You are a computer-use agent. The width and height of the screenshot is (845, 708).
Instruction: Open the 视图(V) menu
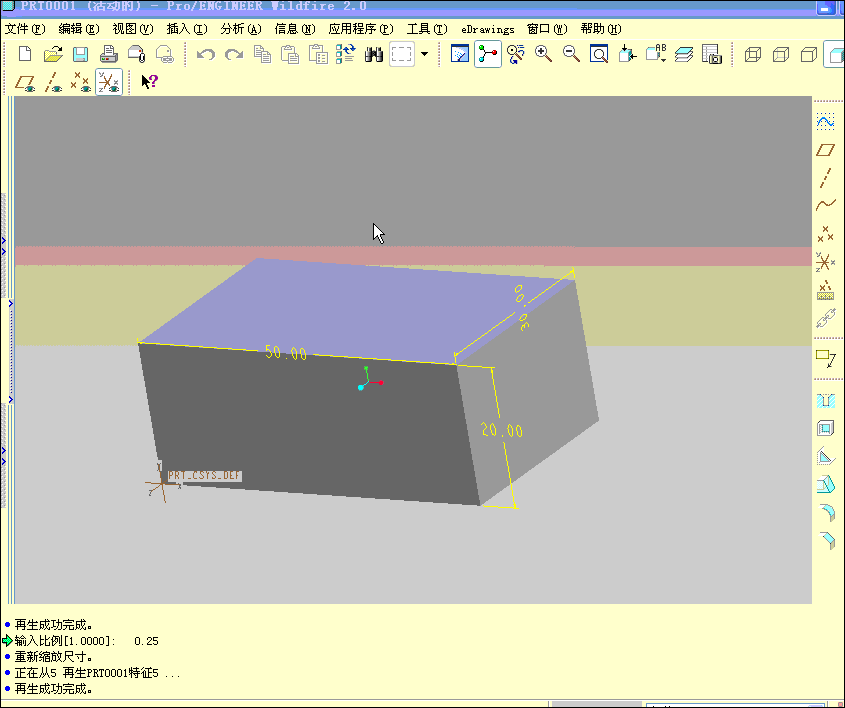pos(133,29)
